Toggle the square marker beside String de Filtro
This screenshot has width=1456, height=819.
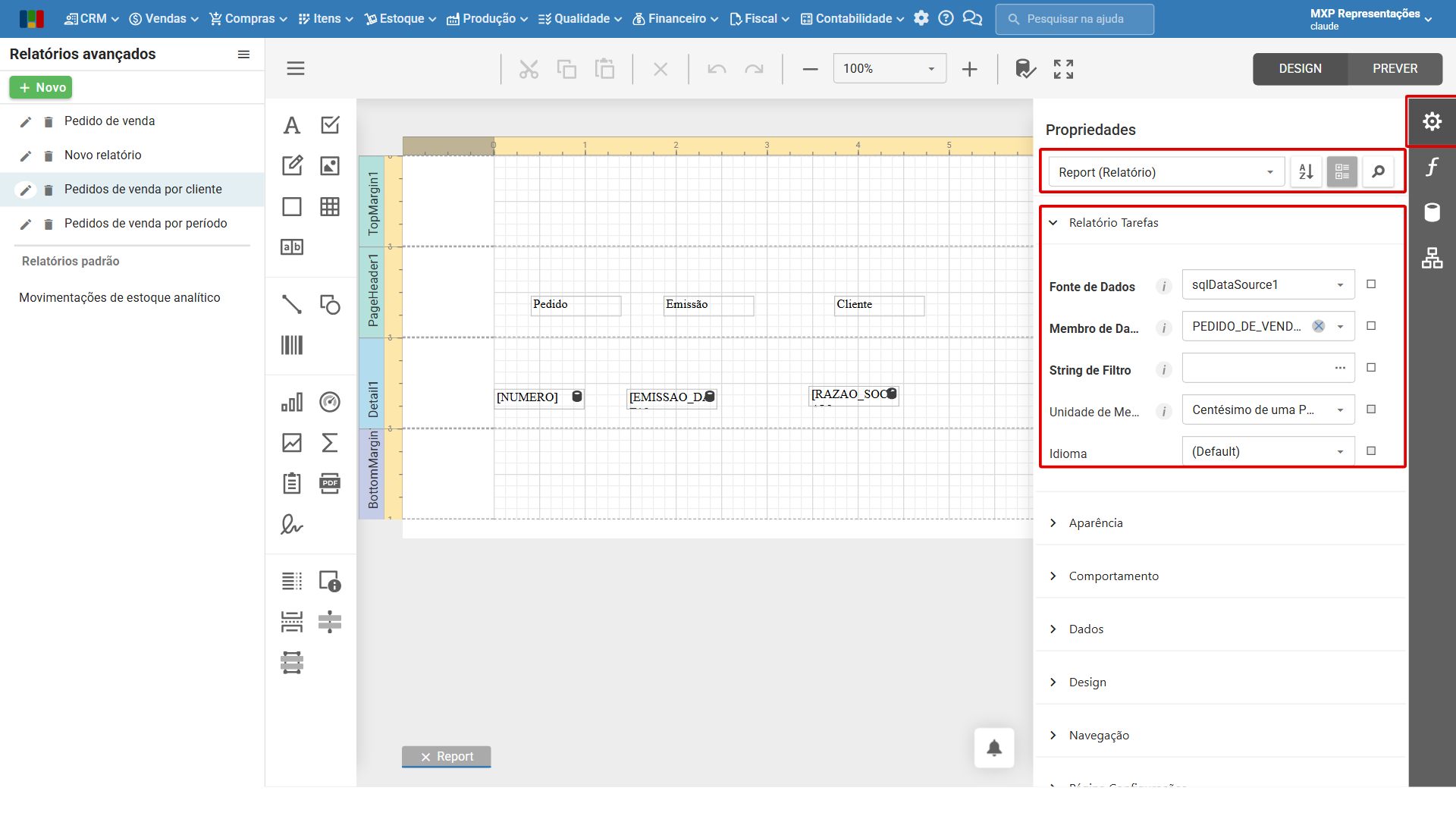point(1371,368)
